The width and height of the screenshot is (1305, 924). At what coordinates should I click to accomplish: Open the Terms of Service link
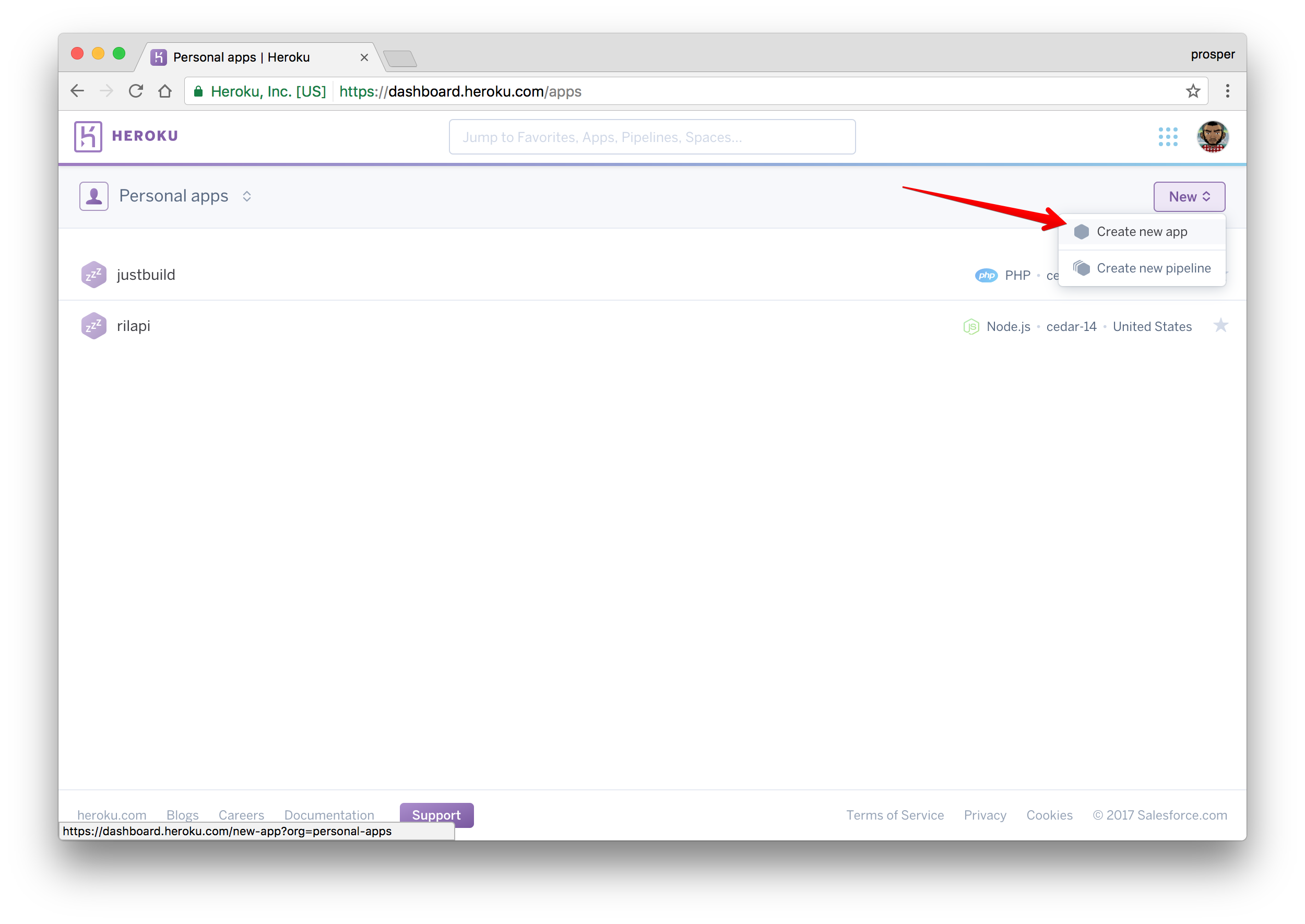click(x=894, y=815)
